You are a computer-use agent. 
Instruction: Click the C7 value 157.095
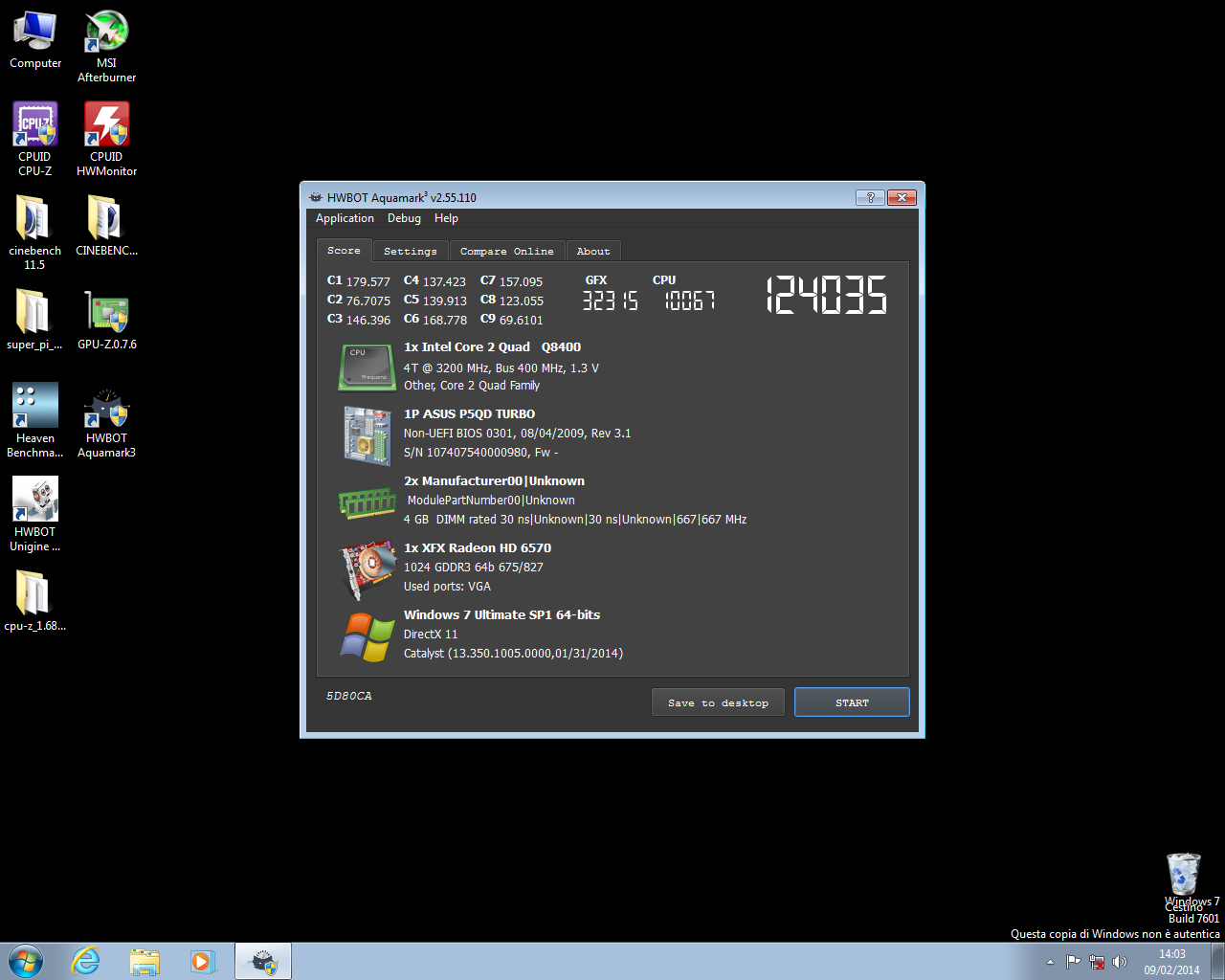click(521, 281)
